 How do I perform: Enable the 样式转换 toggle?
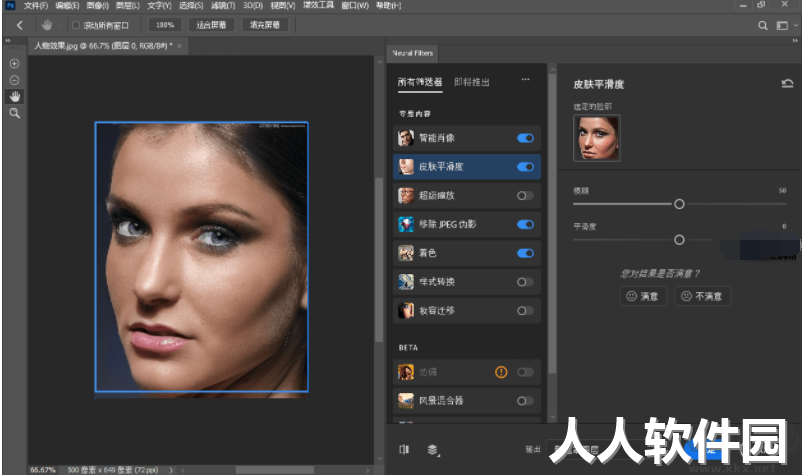[x=525, y=282]
